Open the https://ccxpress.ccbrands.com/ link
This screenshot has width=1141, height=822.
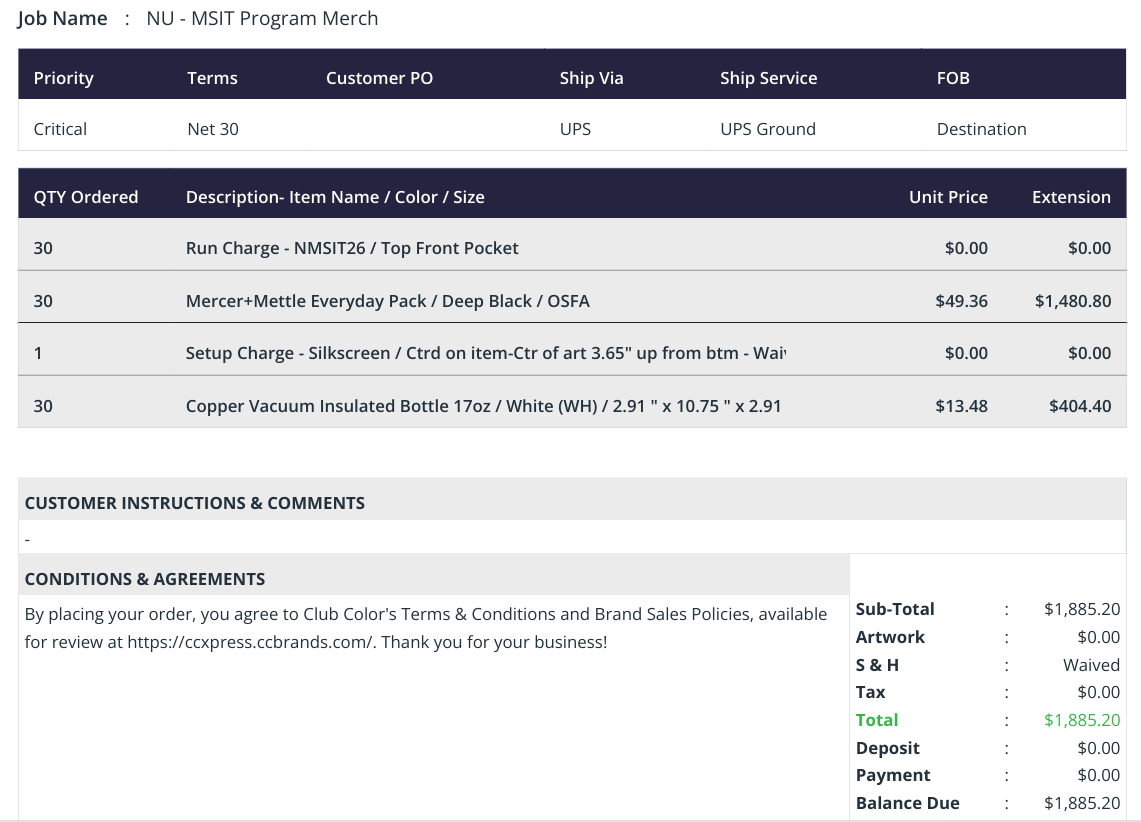pyautogui.click(x=251, y=642)
